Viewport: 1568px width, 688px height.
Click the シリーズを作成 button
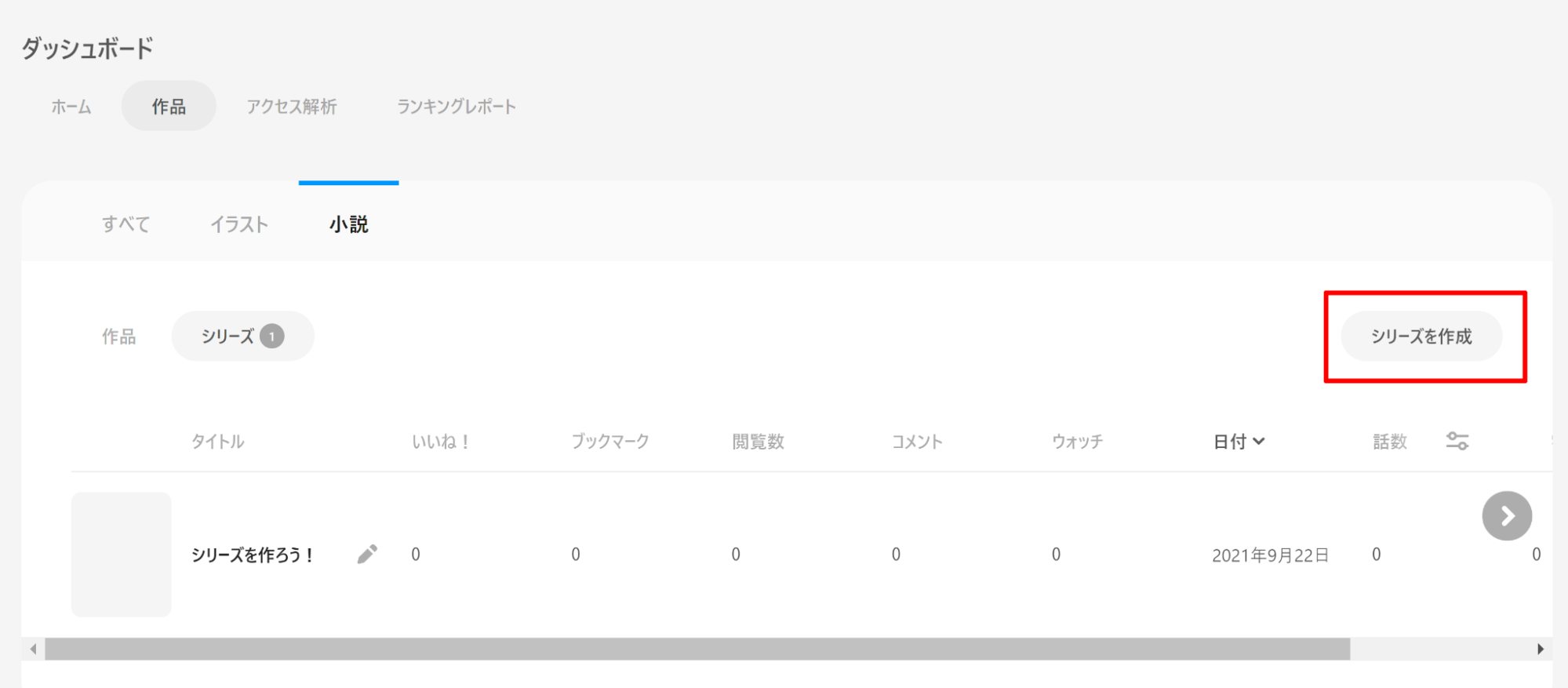click(x=1421, y=337)
